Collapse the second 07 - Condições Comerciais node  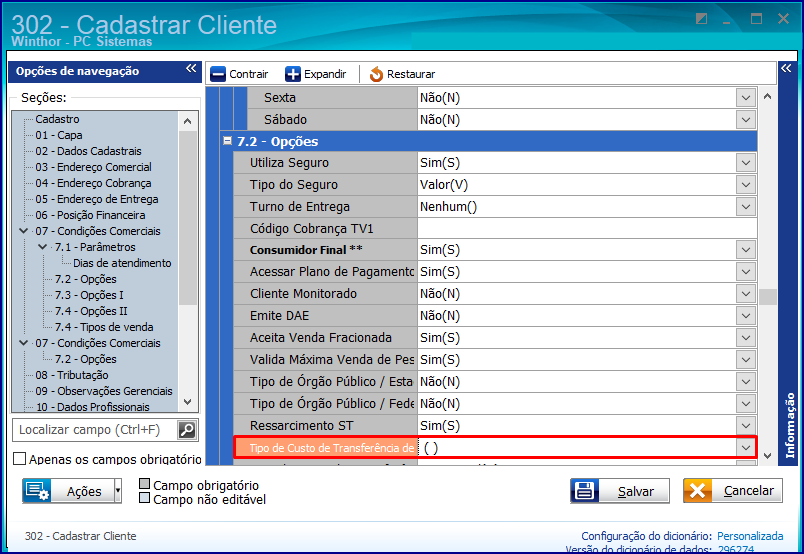pyautogui.click(x=24, y=343)
